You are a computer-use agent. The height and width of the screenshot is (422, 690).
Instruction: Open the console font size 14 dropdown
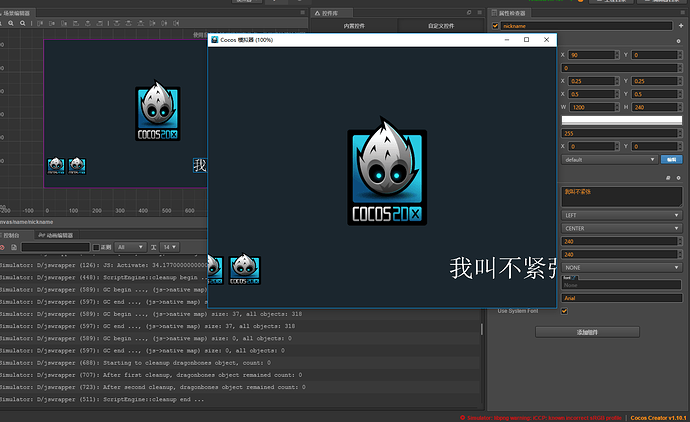point(169,247)
